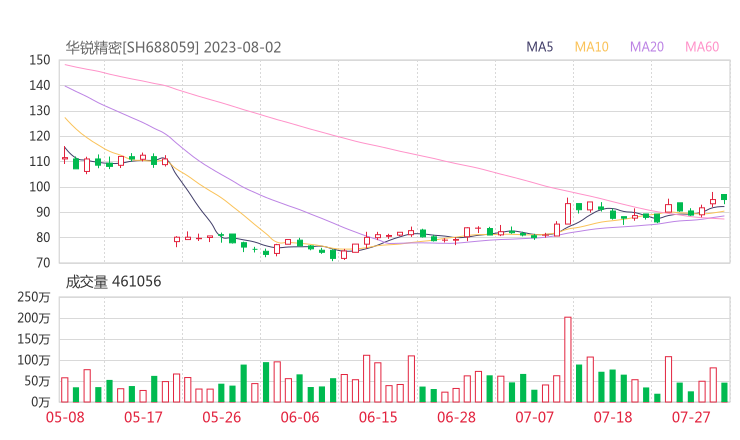The image size is (740, 440).
Task: Select the last green candlestick on the far right
Action: point(724,198)
